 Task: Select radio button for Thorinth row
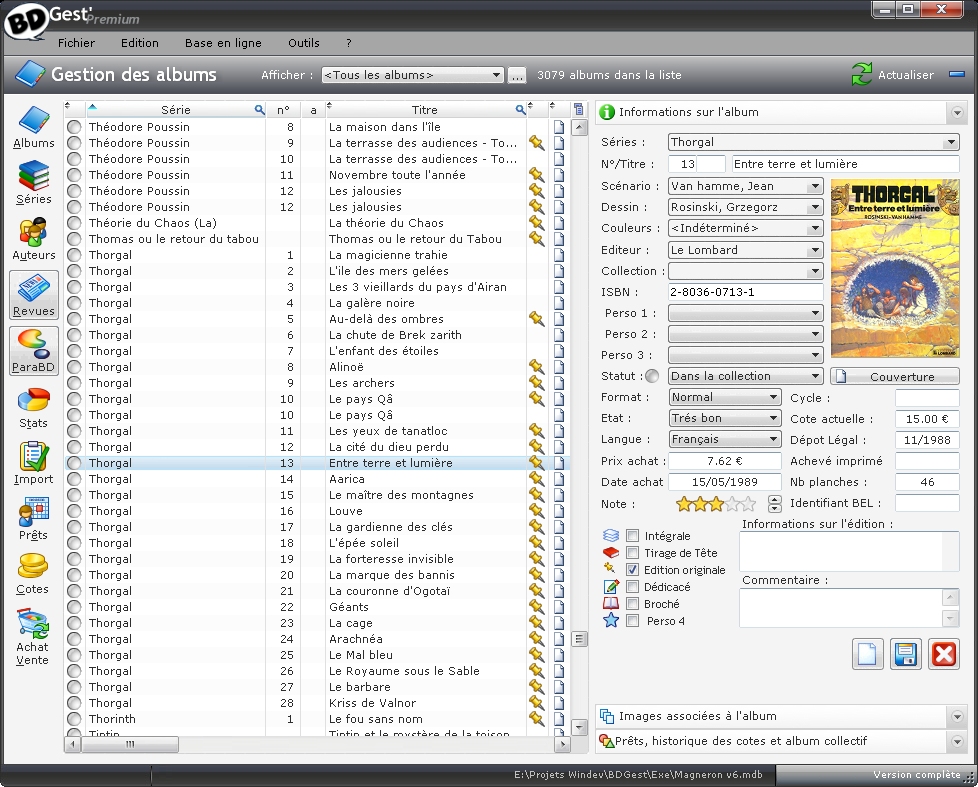(x=74, y=719)
